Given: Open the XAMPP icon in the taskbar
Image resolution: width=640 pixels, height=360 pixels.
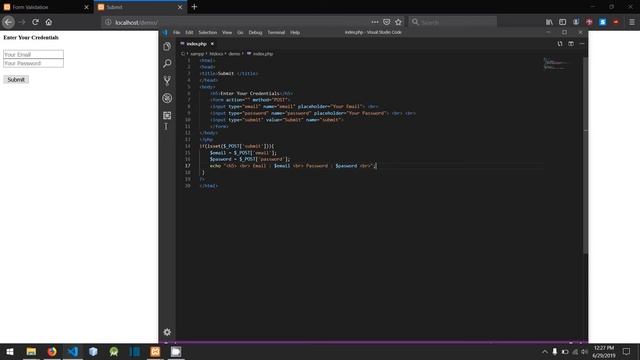Looking at the screenshot, I should [155, 351].
